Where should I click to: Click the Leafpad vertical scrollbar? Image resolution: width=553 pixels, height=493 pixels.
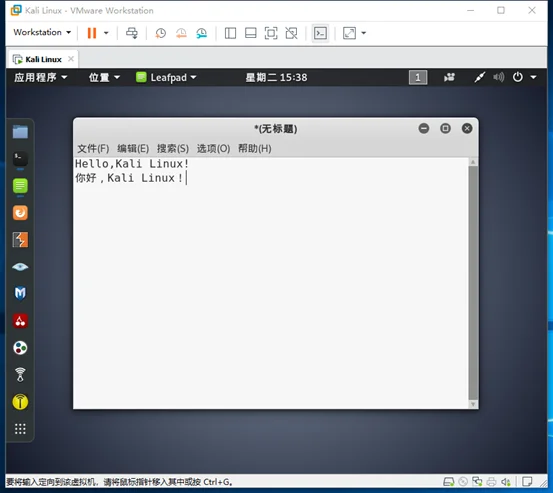[x=473, y=283]
